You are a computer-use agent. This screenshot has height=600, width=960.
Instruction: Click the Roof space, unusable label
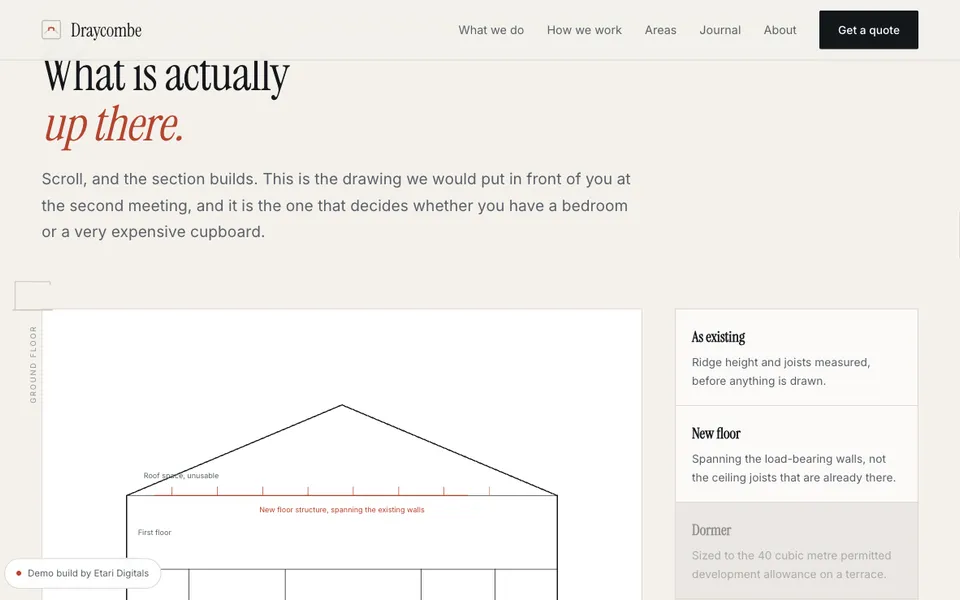pyautogui.click(x=181, y=476)
